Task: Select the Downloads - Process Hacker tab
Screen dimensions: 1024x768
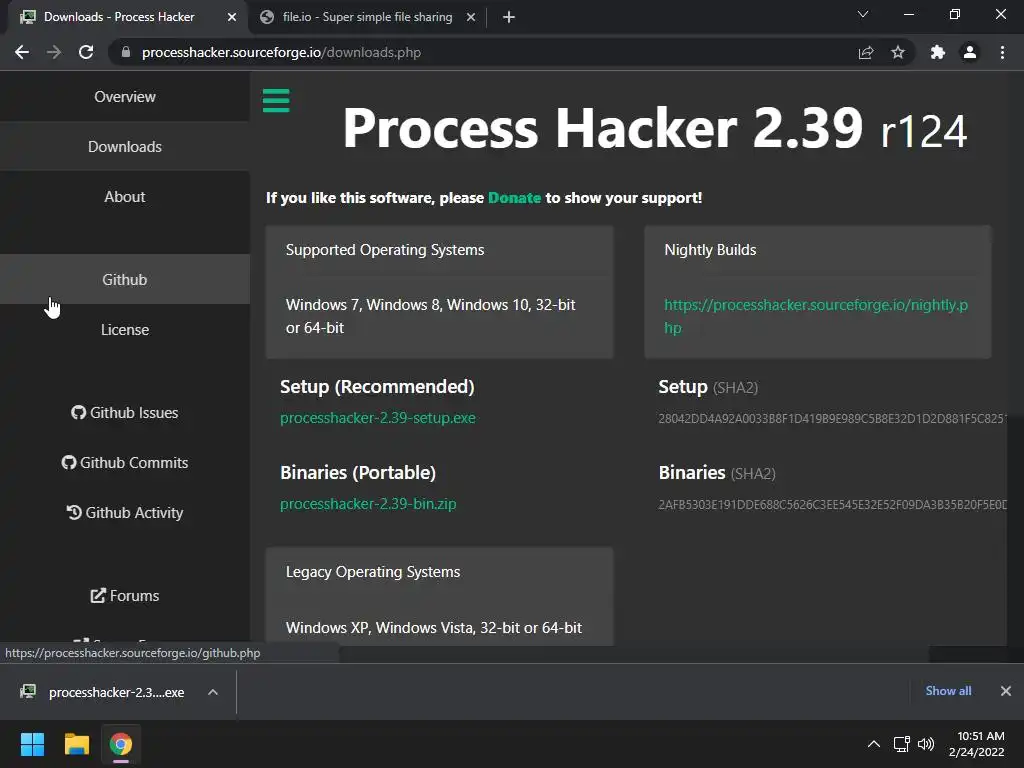Action: pos(119,17)
